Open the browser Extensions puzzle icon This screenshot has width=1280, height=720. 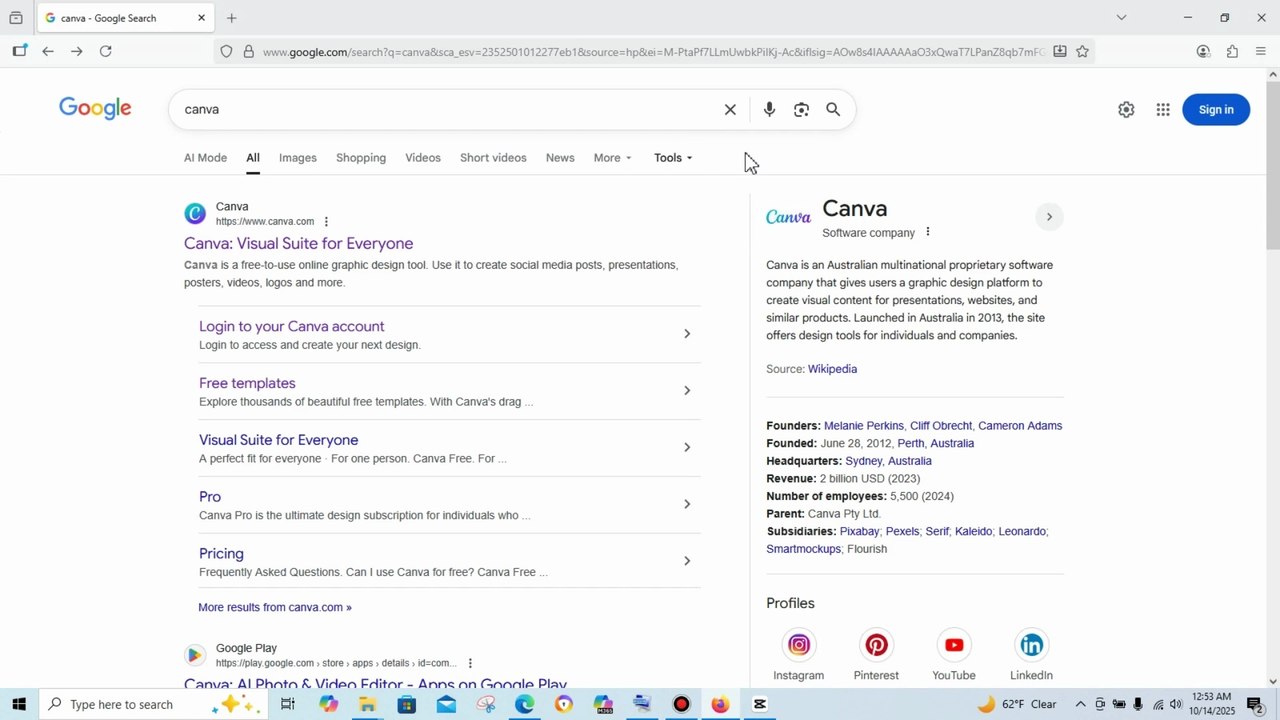[1232, 52]
